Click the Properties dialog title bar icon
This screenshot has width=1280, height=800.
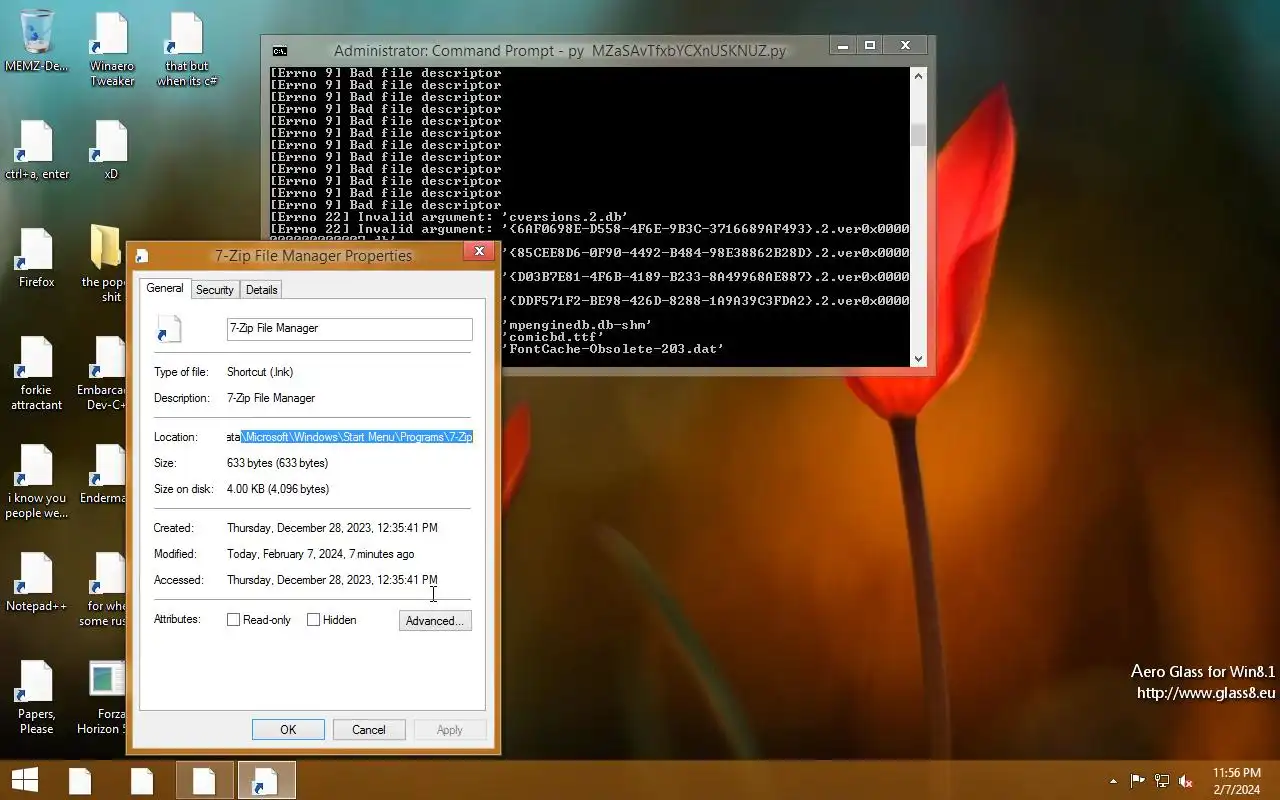pos(142,256)
